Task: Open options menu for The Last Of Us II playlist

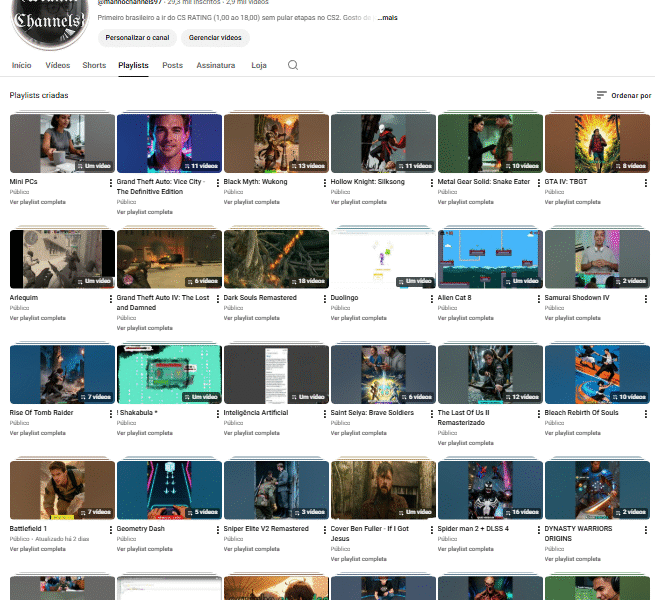Action: point(538,414)
